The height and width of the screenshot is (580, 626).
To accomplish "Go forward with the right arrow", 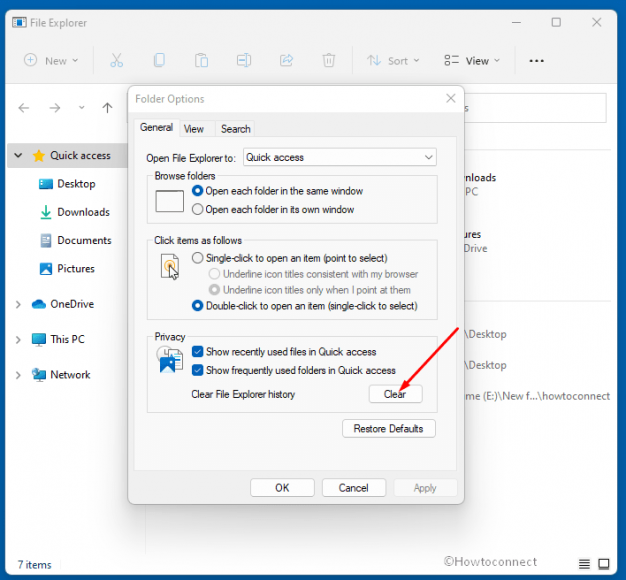I will [x=55, y=108].
